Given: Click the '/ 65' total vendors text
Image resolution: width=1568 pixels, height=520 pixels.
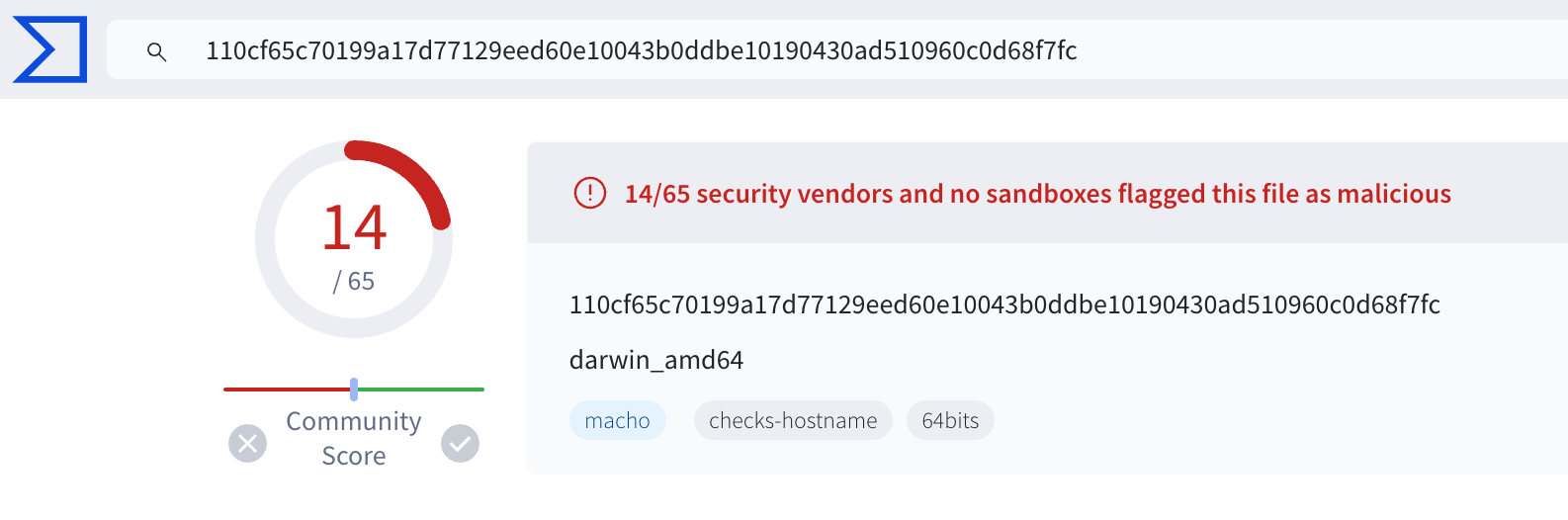Looking at the screenshot, I should [x=354, y=282].
